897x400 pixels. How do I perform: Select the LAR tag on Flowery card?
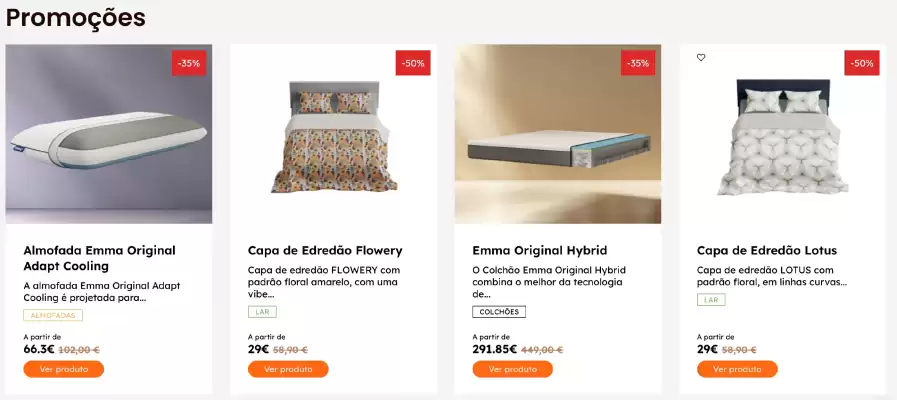tap(261, 312)
